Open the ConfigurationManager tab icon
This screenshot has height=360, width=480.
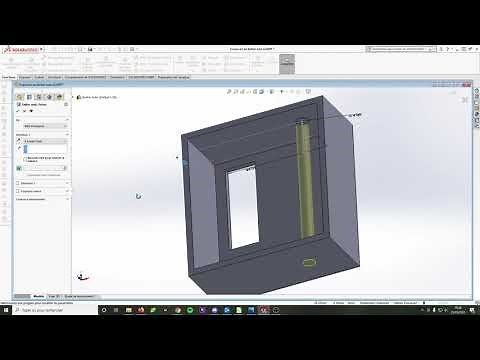(x=39, y=97)
